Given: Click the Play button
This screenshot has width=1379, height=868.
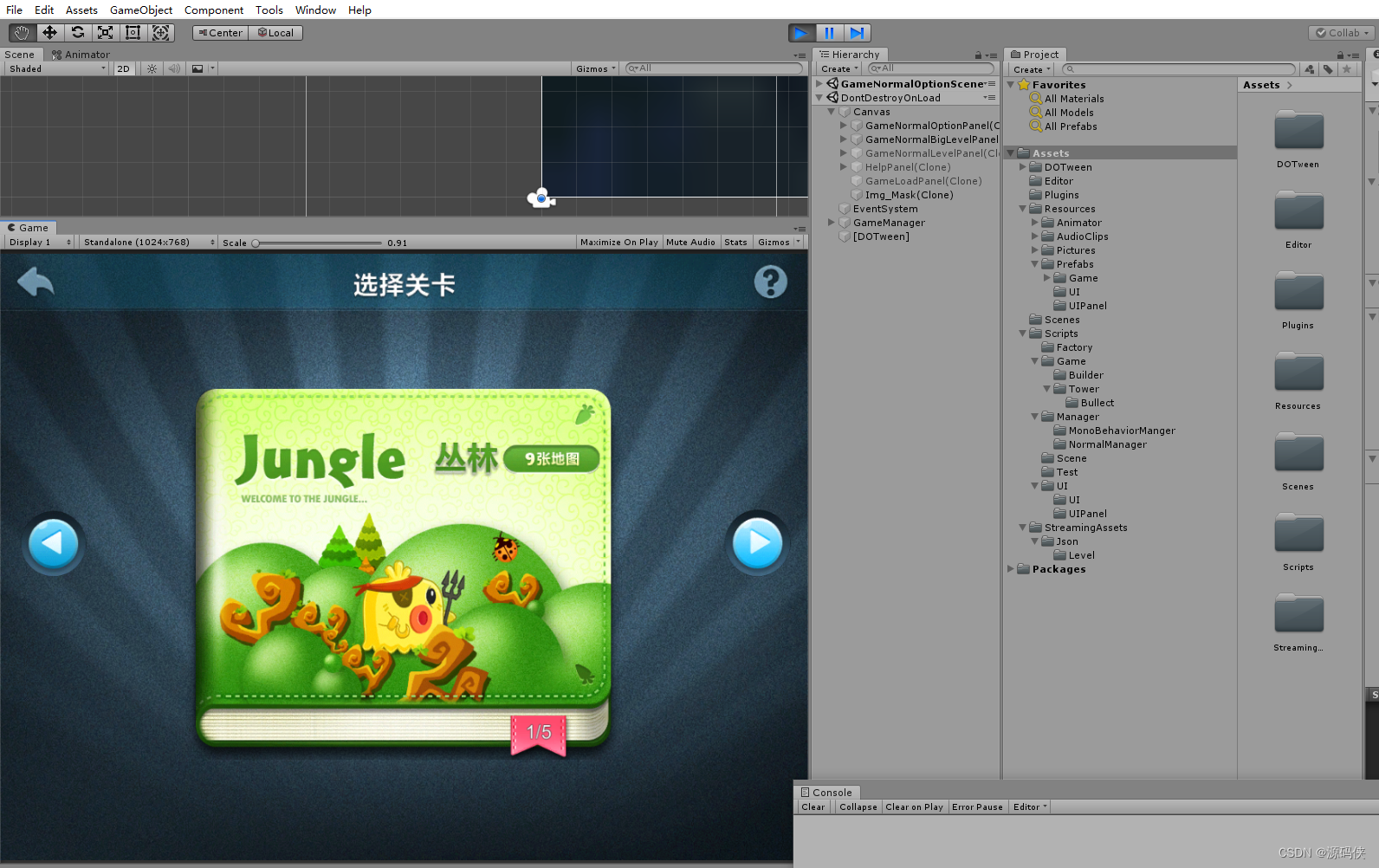Looking at the screenshot, I should (801, 33).
